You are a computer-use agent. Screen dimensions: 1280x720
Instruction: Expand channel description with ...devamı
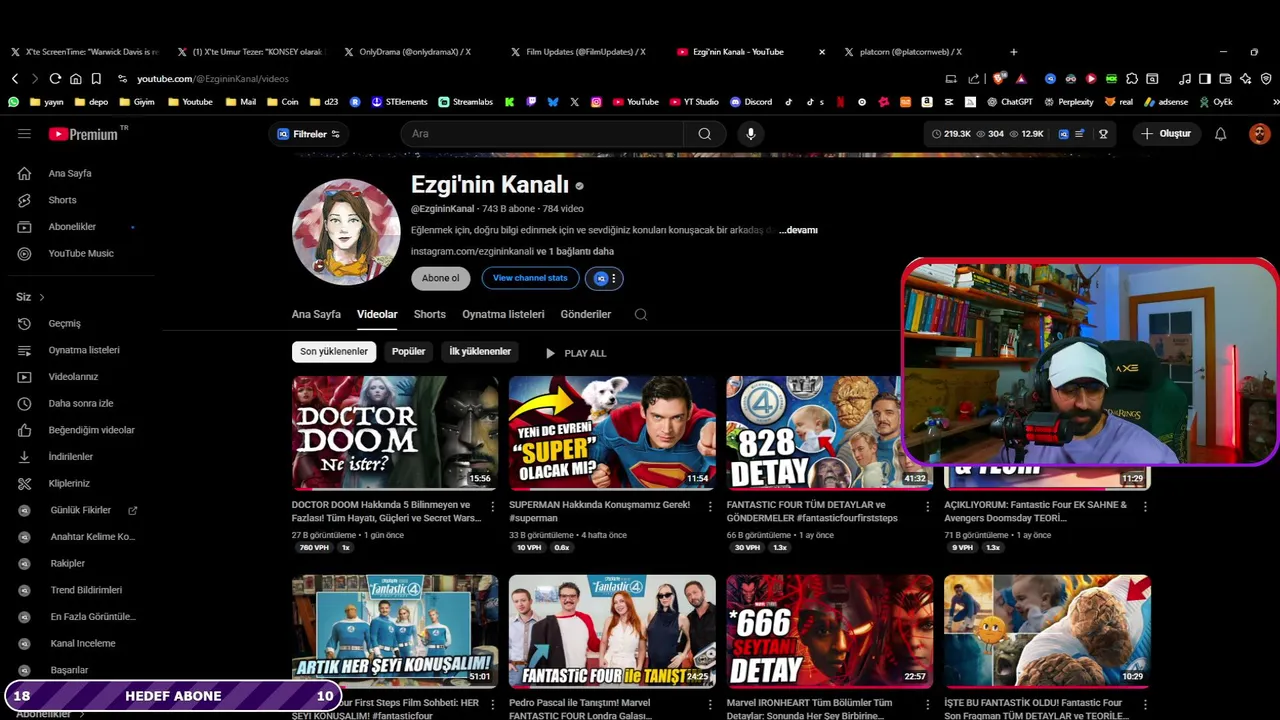point(798,230)
